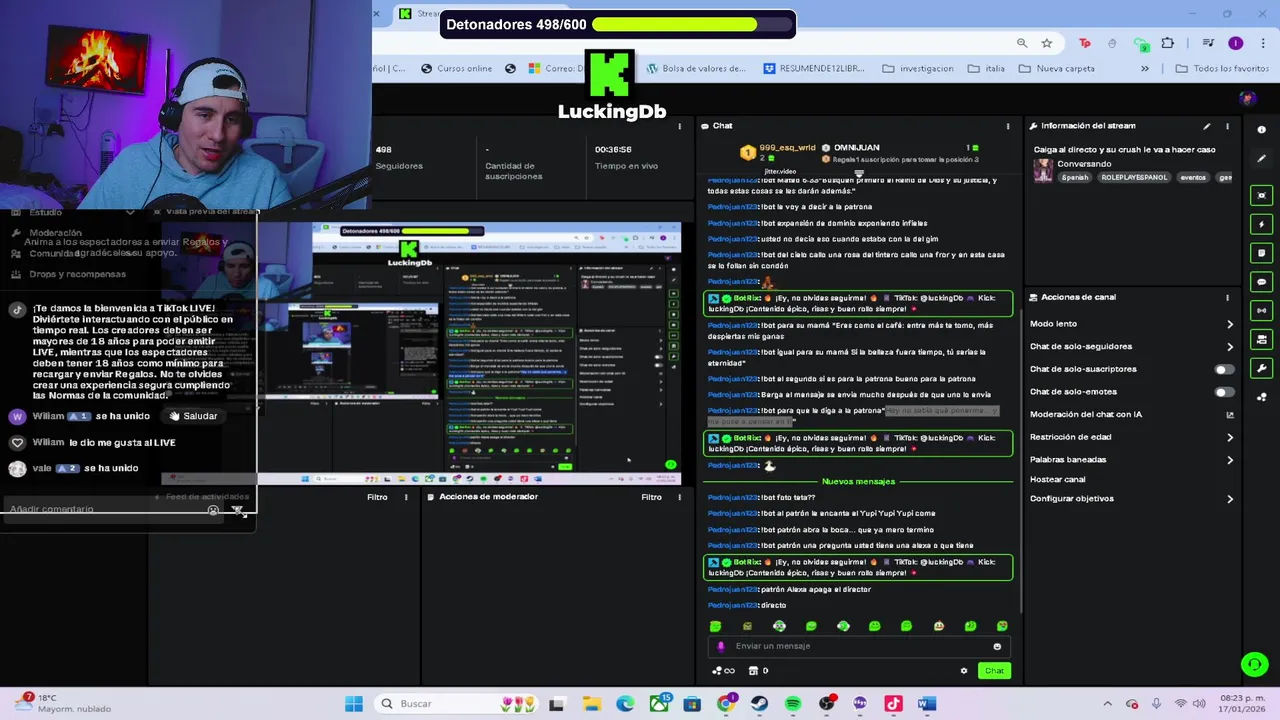Viewport: 1280px width, 720px height.
Task: Open the investigacion bookmarks folder
Action: [x=918, y=69]
